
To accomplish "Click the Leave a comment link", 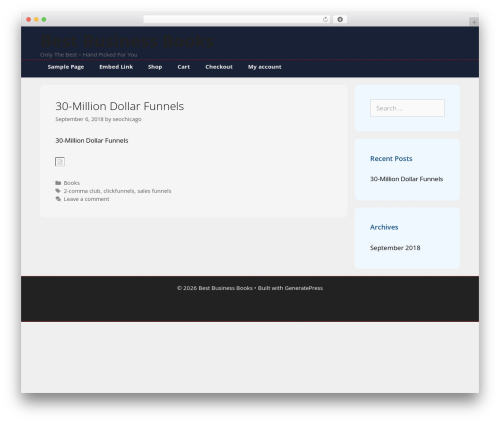I will click(86, 199).
